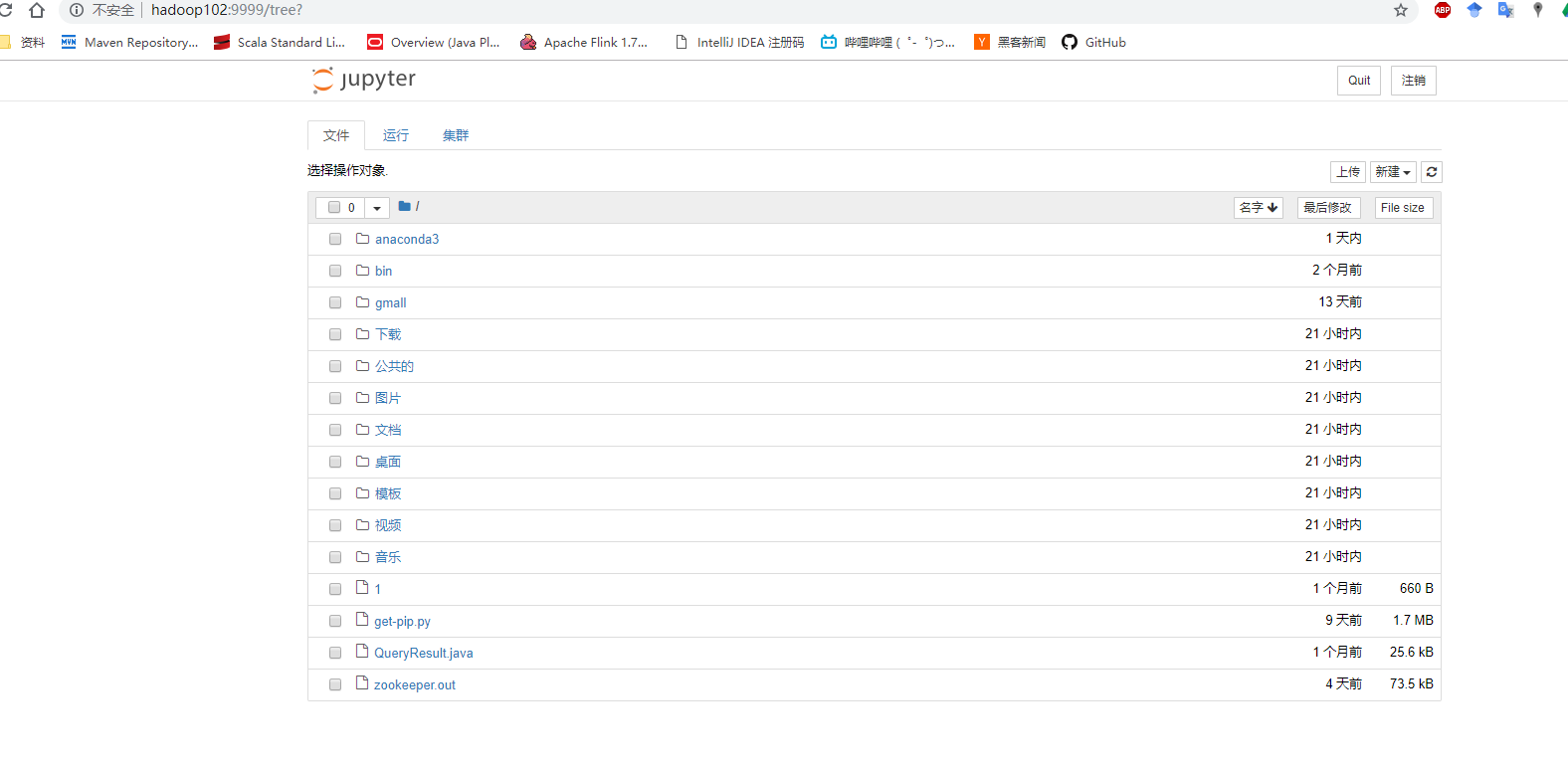Viewport: 1568px width, 773px height.
Task: Open the Google Translate extension
Action: pos(1506,10)
